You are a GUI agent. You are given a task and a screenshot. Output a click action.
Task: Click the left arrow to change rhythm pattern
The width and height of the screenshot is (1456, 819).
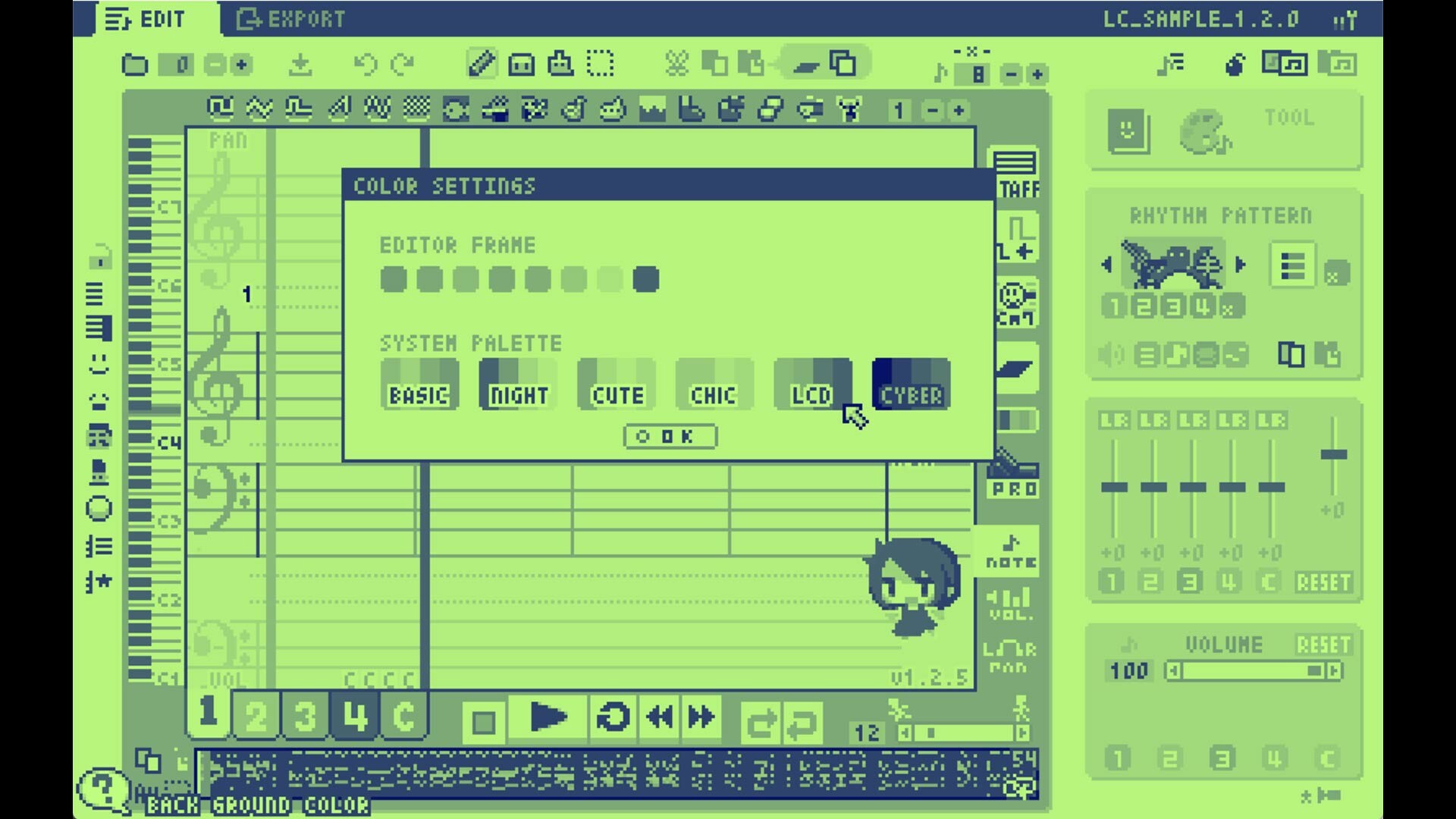(x=1107, y=264)
